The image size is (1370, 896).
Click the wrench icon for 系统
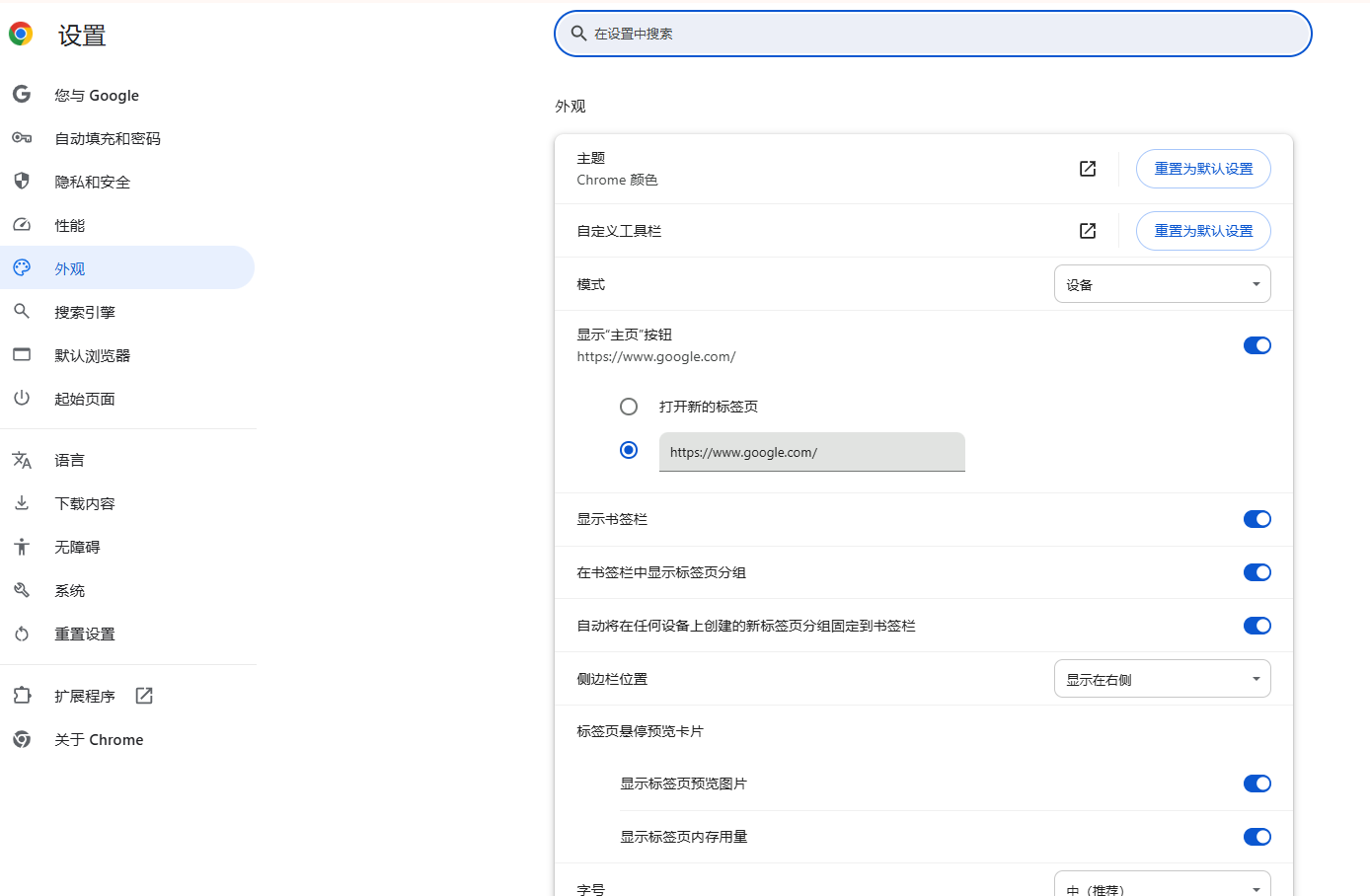click(22, 590)
